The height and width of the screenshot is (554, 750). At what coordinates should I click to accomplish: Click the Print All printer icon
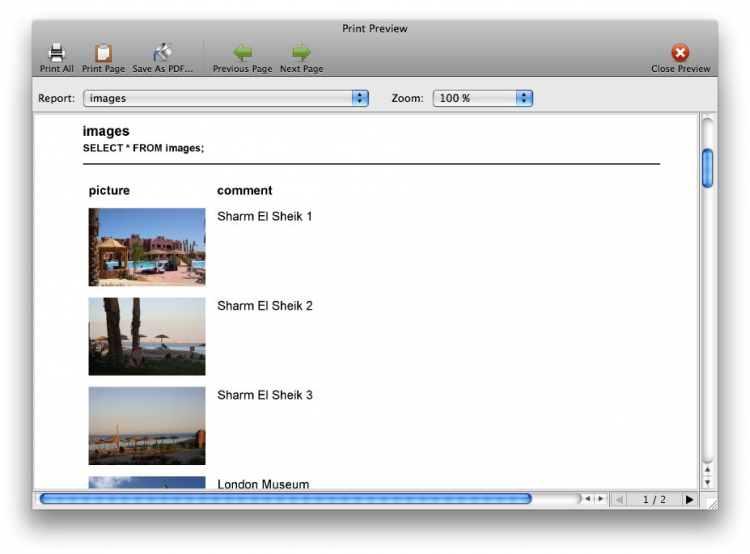pos(56,53)
